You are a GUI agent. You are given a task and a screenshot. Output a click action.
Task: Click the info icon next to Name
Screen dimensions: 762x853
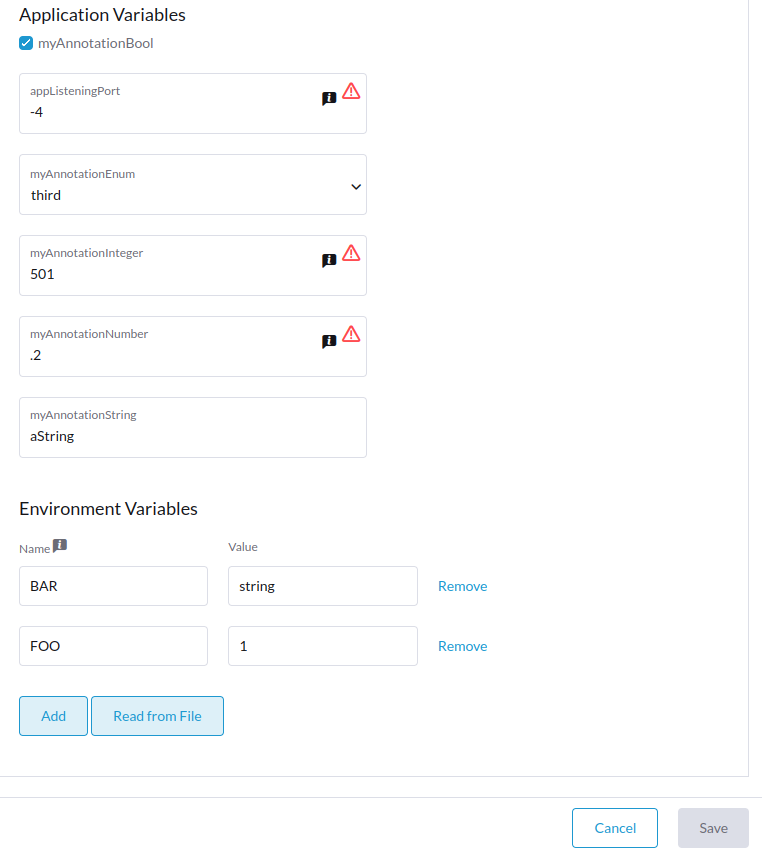tap(58, 545)
